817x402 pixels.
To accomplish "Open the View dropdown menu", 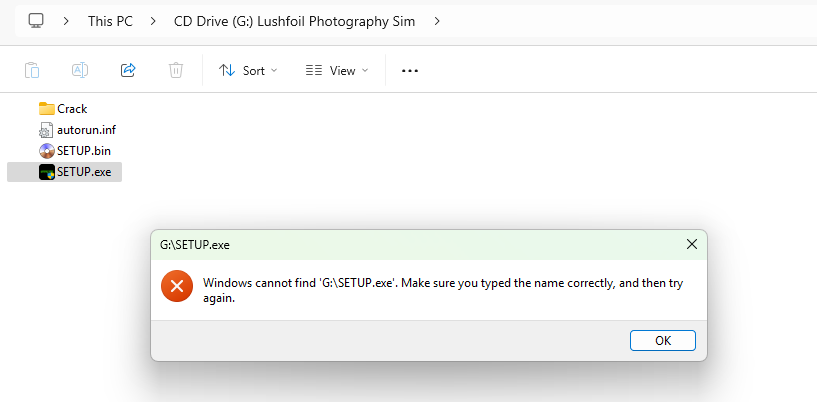I will tap(337, 70).
